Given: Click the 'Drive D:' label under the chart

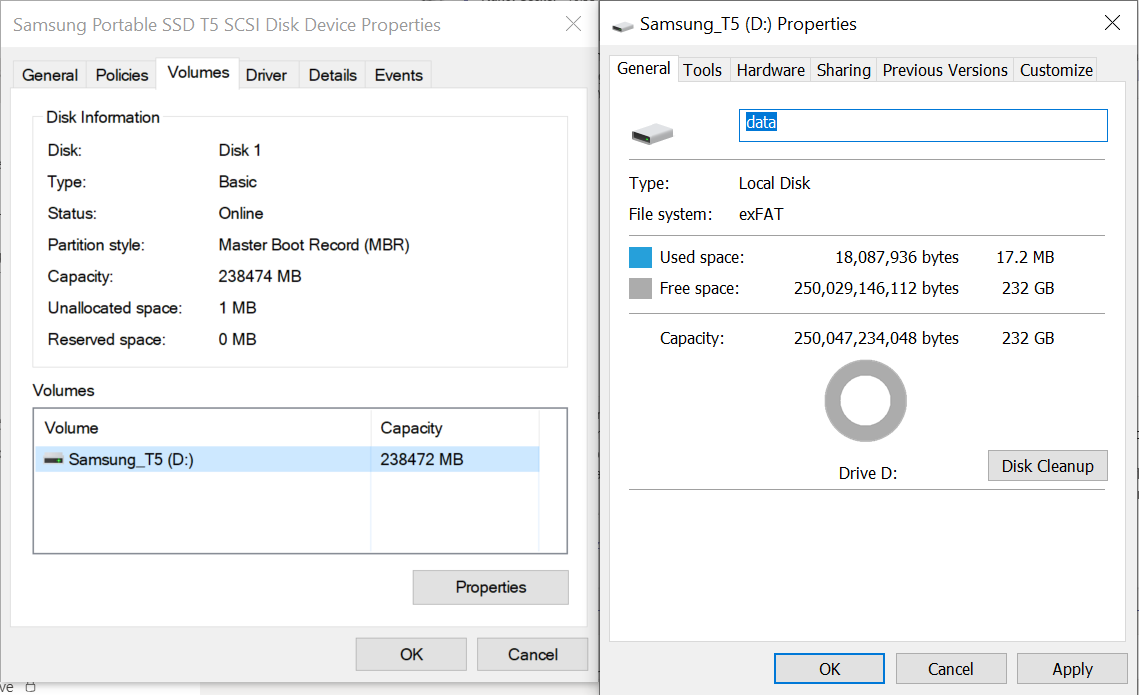Looking at the screenshot, I should 868,473.
